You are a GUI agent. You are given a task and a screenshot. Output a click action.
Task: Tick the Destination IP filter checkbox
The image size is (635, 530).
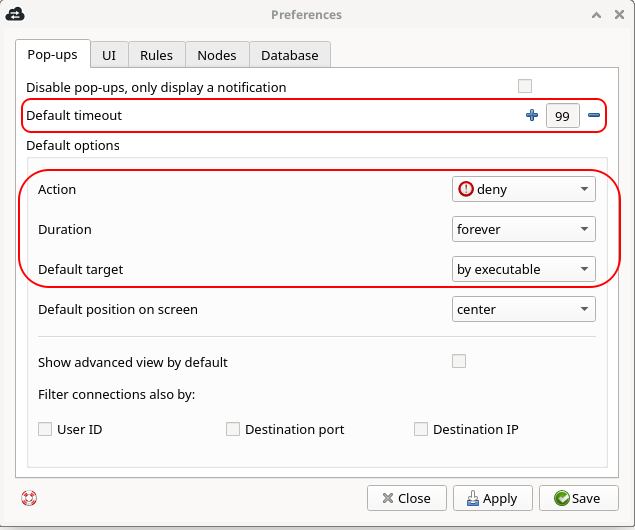tap(421, 429)
